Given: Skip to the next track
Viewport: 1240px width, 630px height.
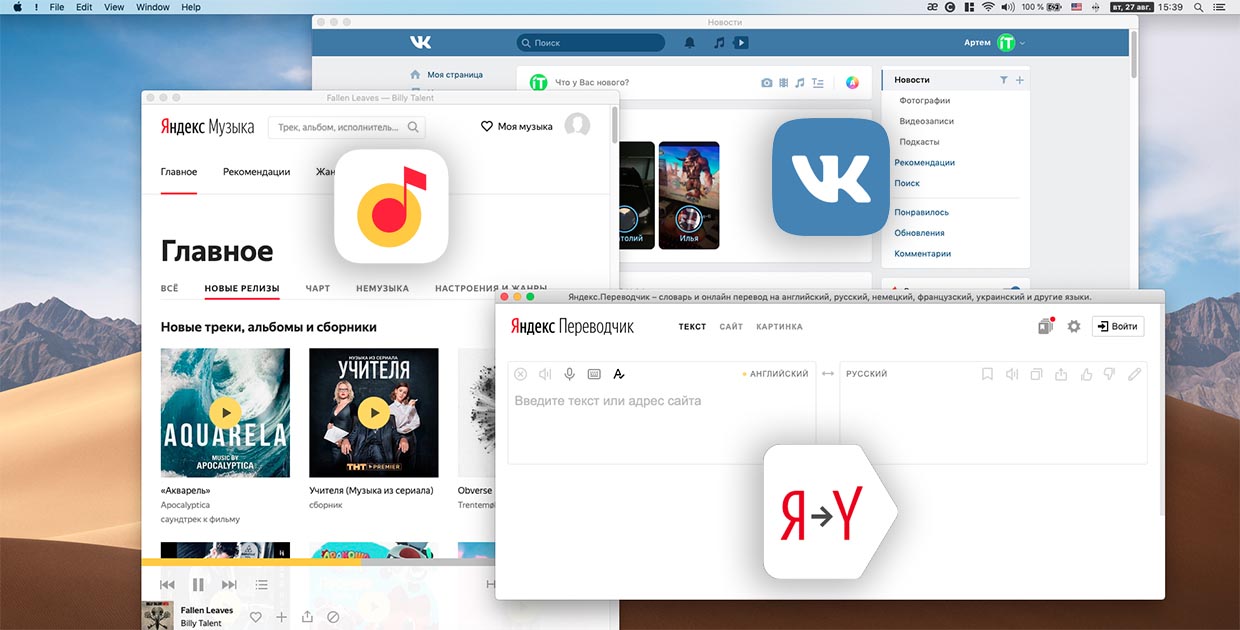Looking at the screenshot, I should point(229,585).
